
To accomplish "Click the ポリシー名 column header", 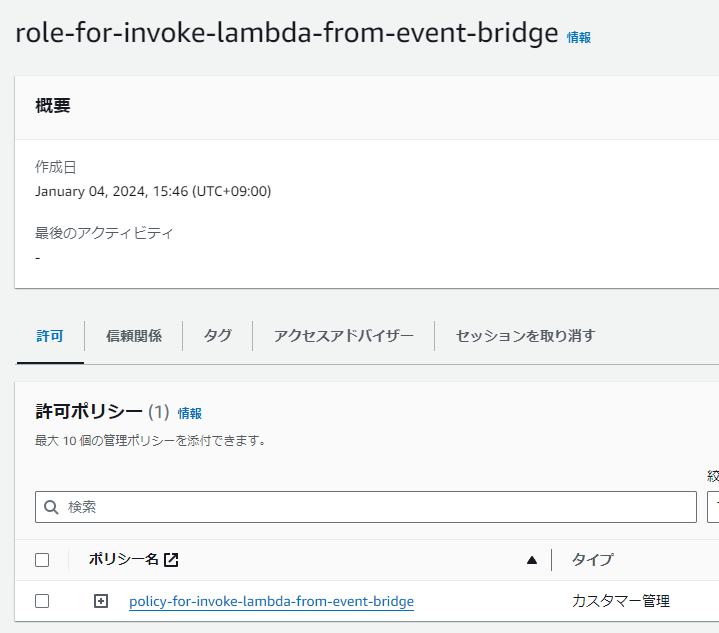I will pyautogui.click(x=124, y=559).
